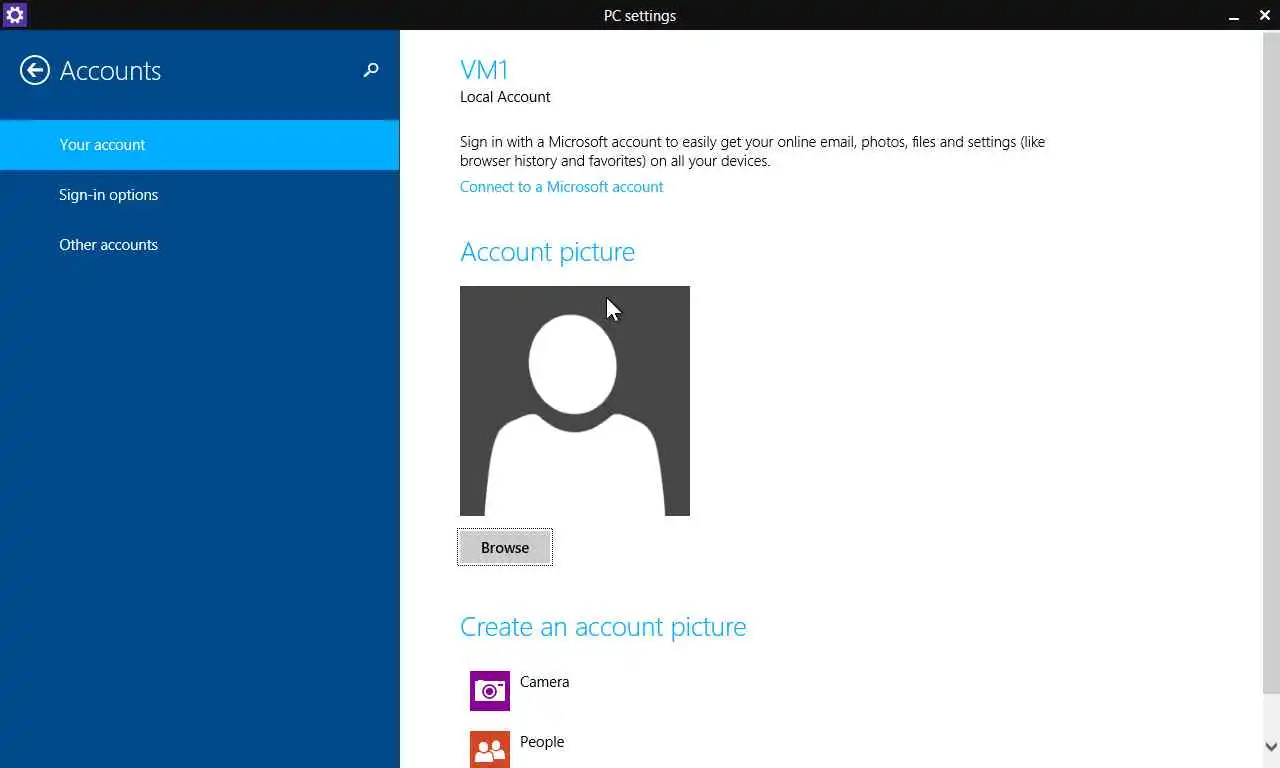Open the Camera app icon
This screenshot has width=1280, height=768.
(x=490, y=691)
